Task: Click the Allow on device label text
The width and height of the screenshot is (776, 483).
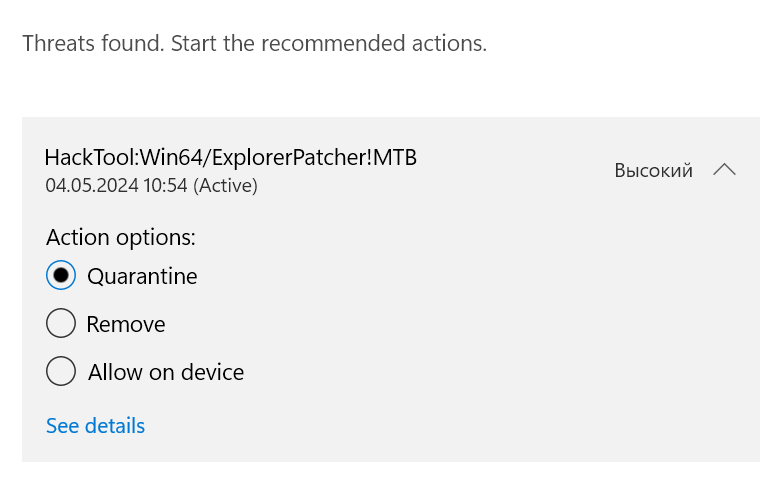Action: coord(166,373)
